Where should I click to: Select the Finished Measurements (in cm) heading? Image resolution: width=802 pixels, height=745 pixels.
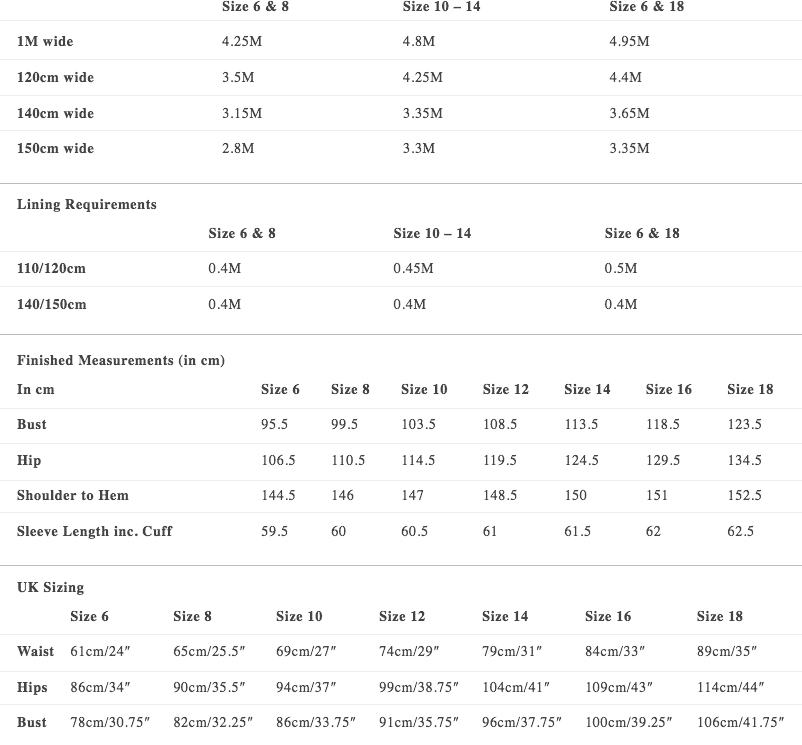tap(121, 360)
